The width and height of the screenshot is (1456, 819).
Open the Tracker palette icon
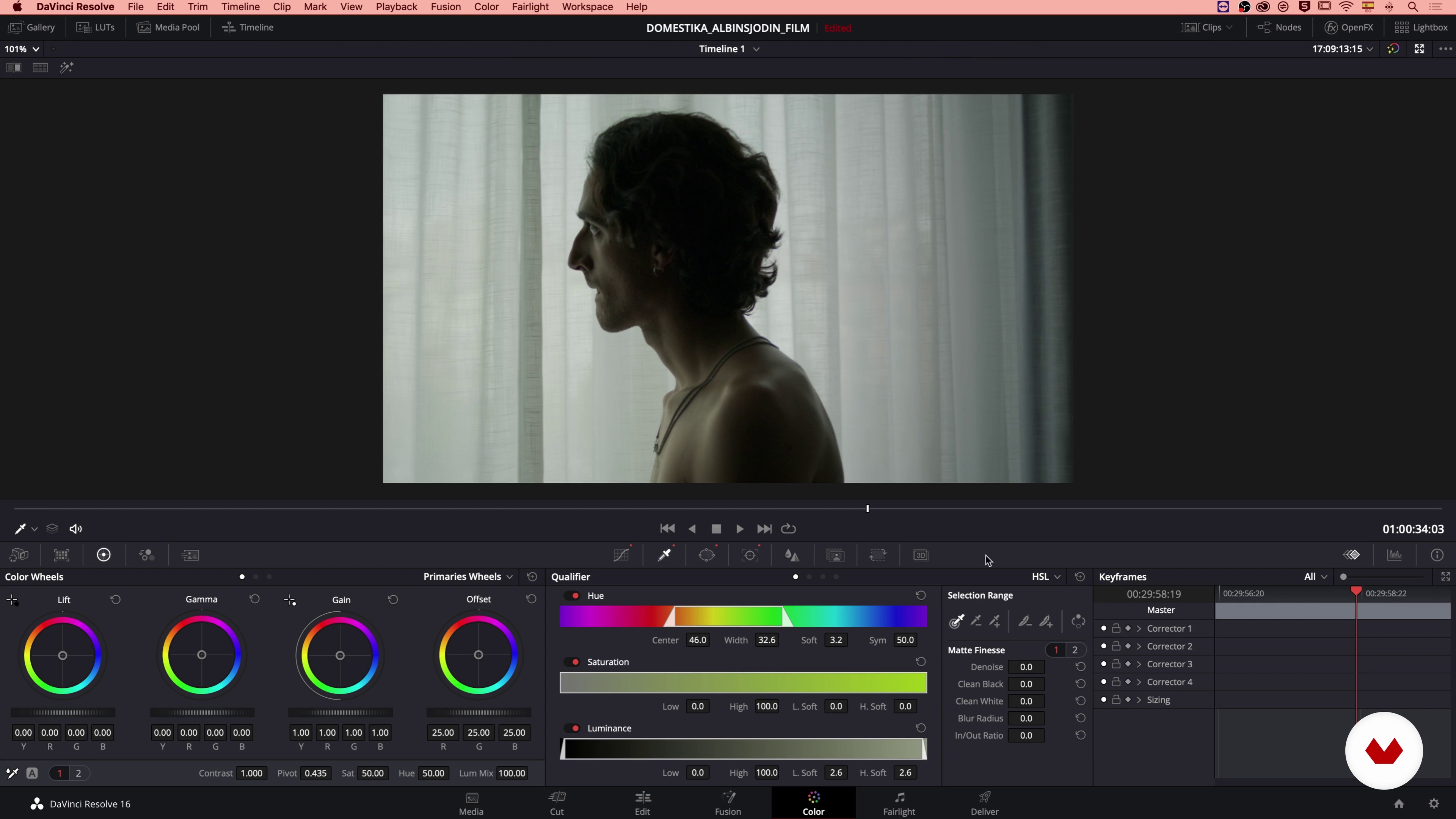[750, 555]
